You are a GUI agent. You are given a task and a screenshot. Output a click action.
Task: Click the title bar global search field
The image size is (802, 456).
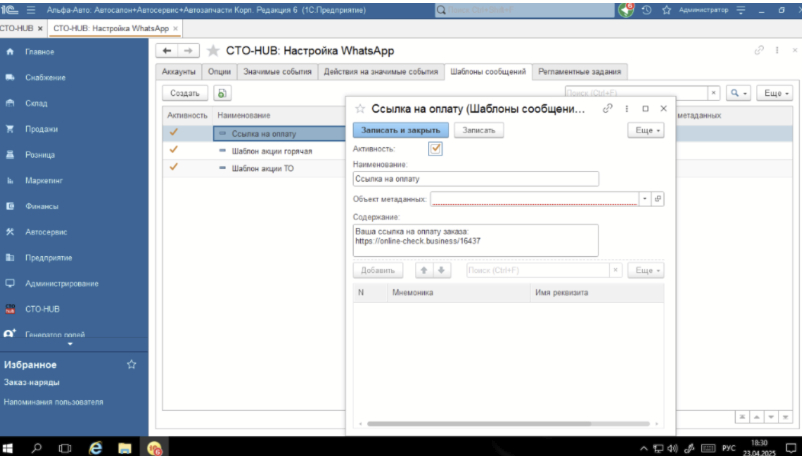[x=524, y=10]
